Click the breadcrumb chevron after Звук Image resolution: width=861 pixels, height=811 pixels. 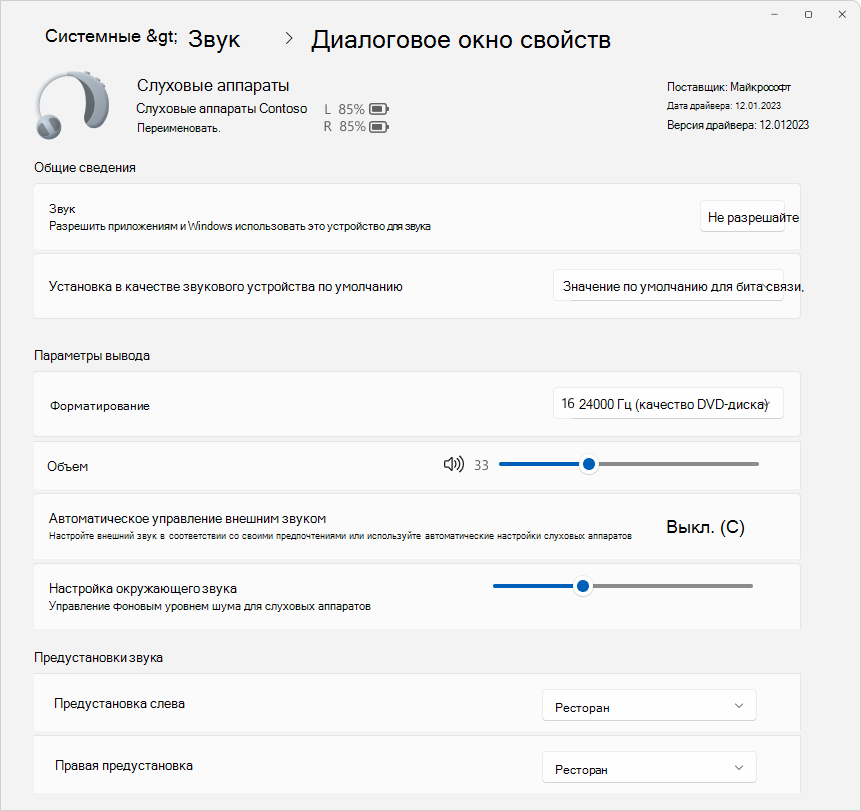point(289,38)
